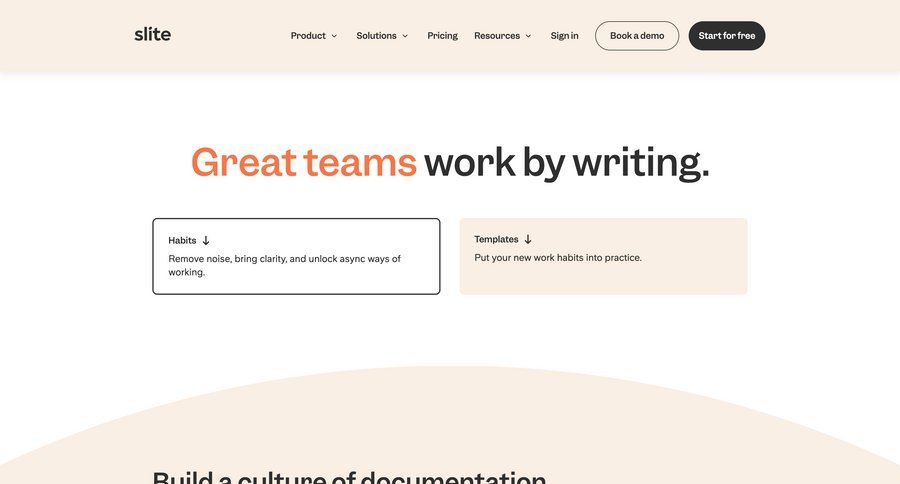This screenshot has height=484, width=900.
Task: Click the orange 'Great teams' heading text
Action: pyautogui.click(x=303, y=162)
